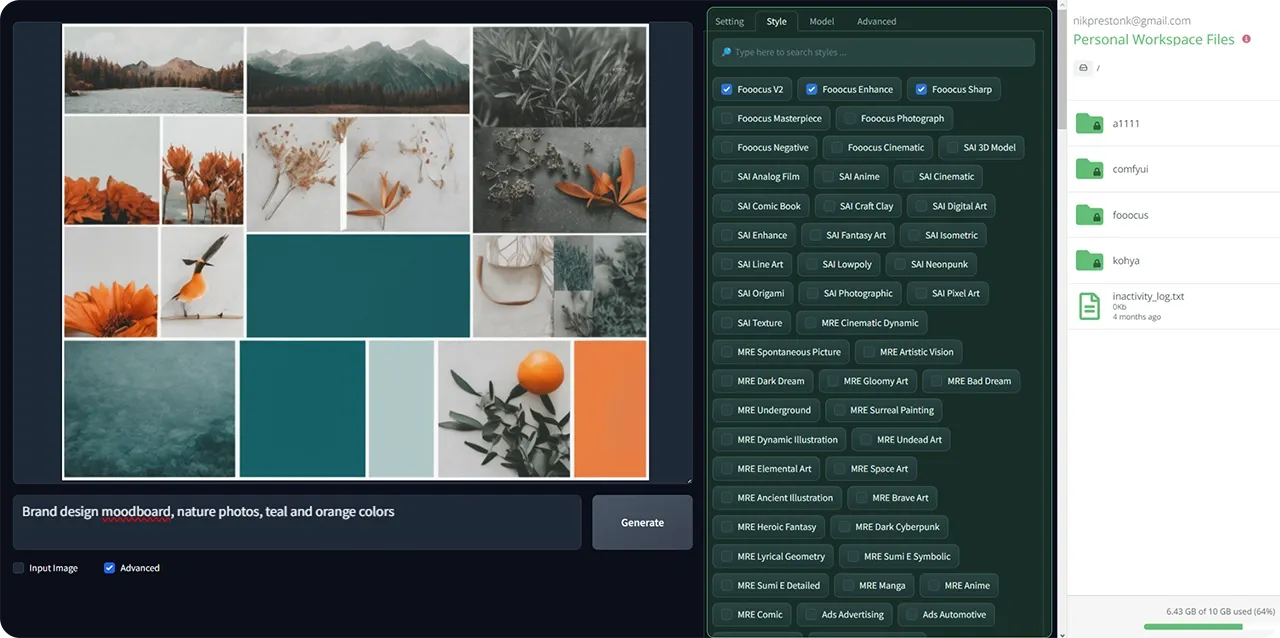Enable the Input Image checkbox
The height and width of the screenshot is (638, 1280).
(x=17, y=567)
